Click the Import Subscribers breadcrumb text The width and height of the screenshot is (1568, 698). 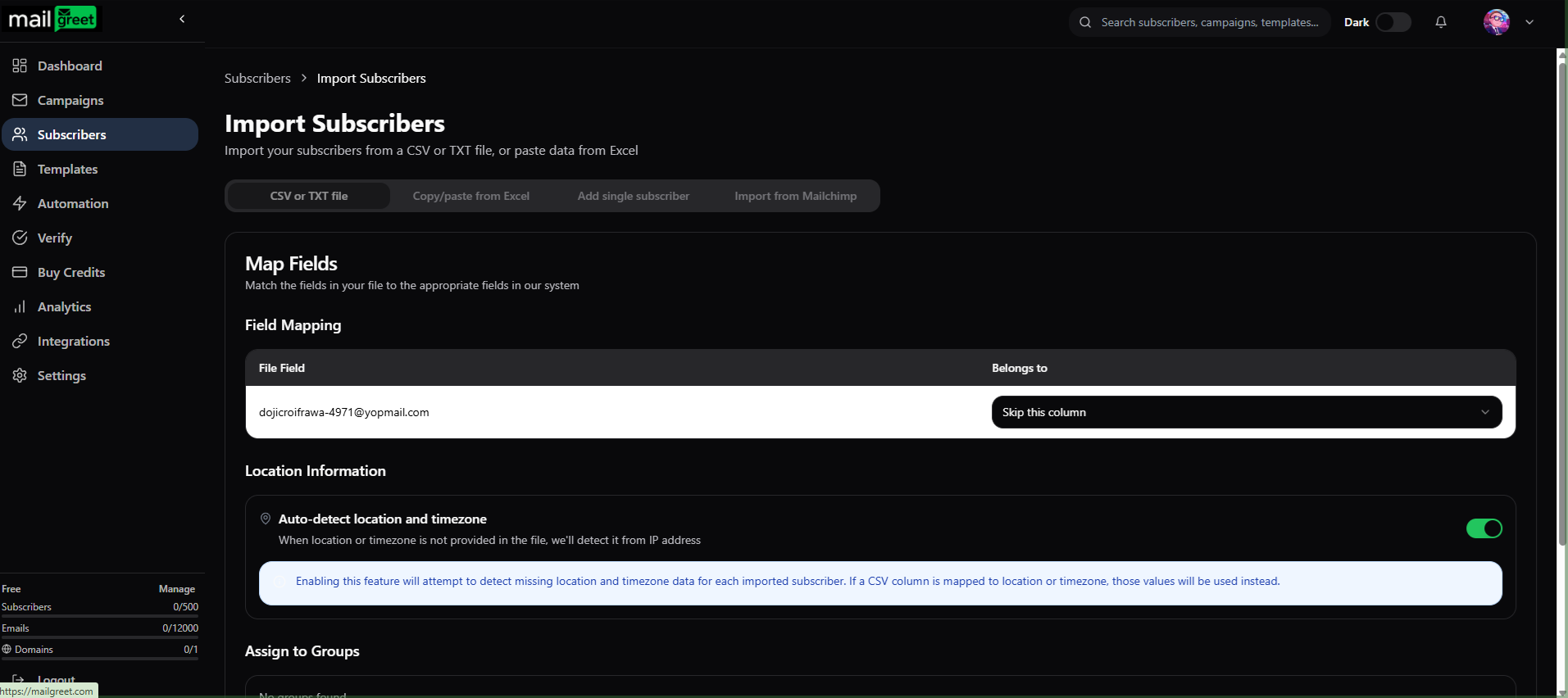coord(371,78)
